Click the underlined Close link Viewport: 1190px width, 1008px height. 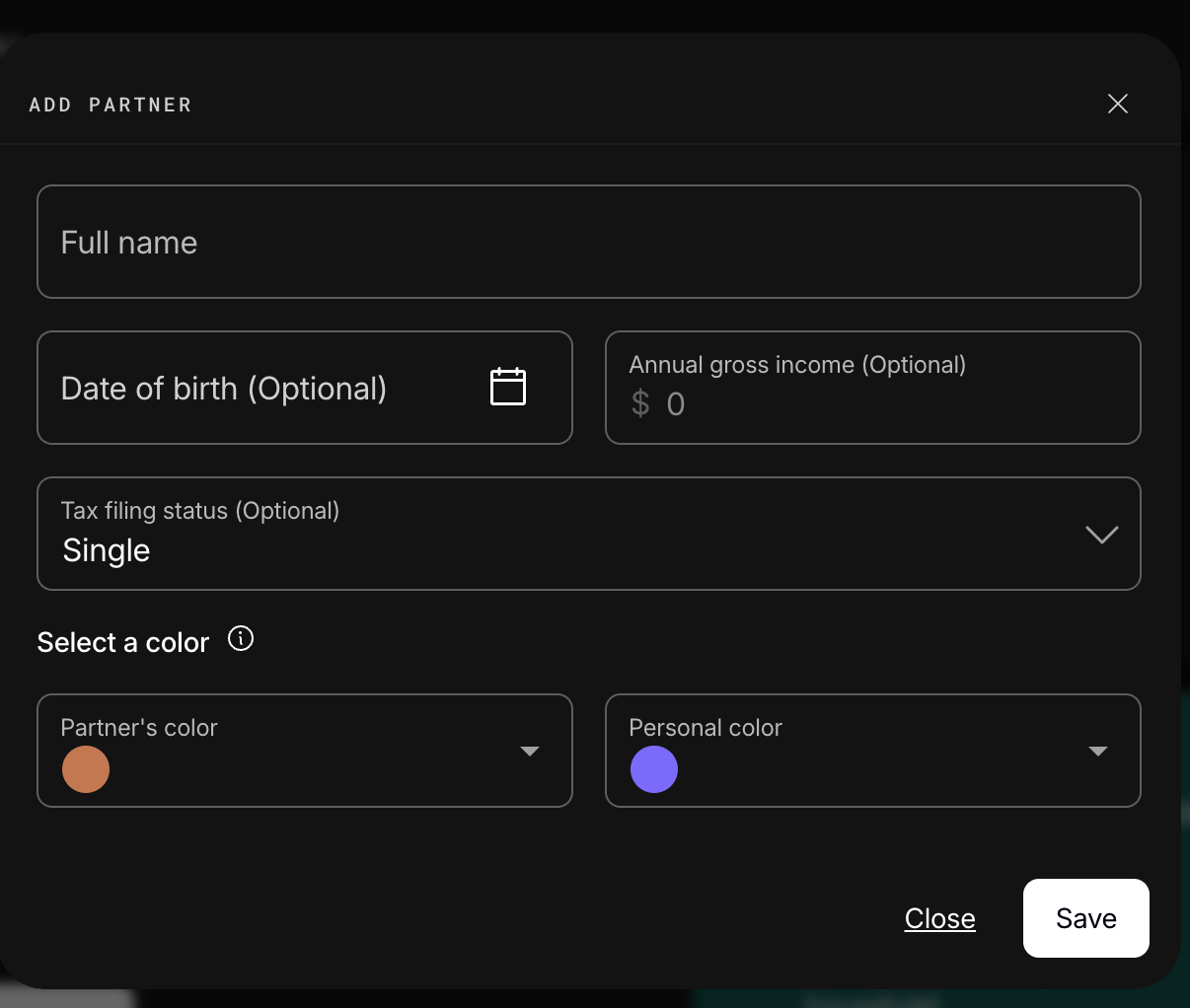940,918
